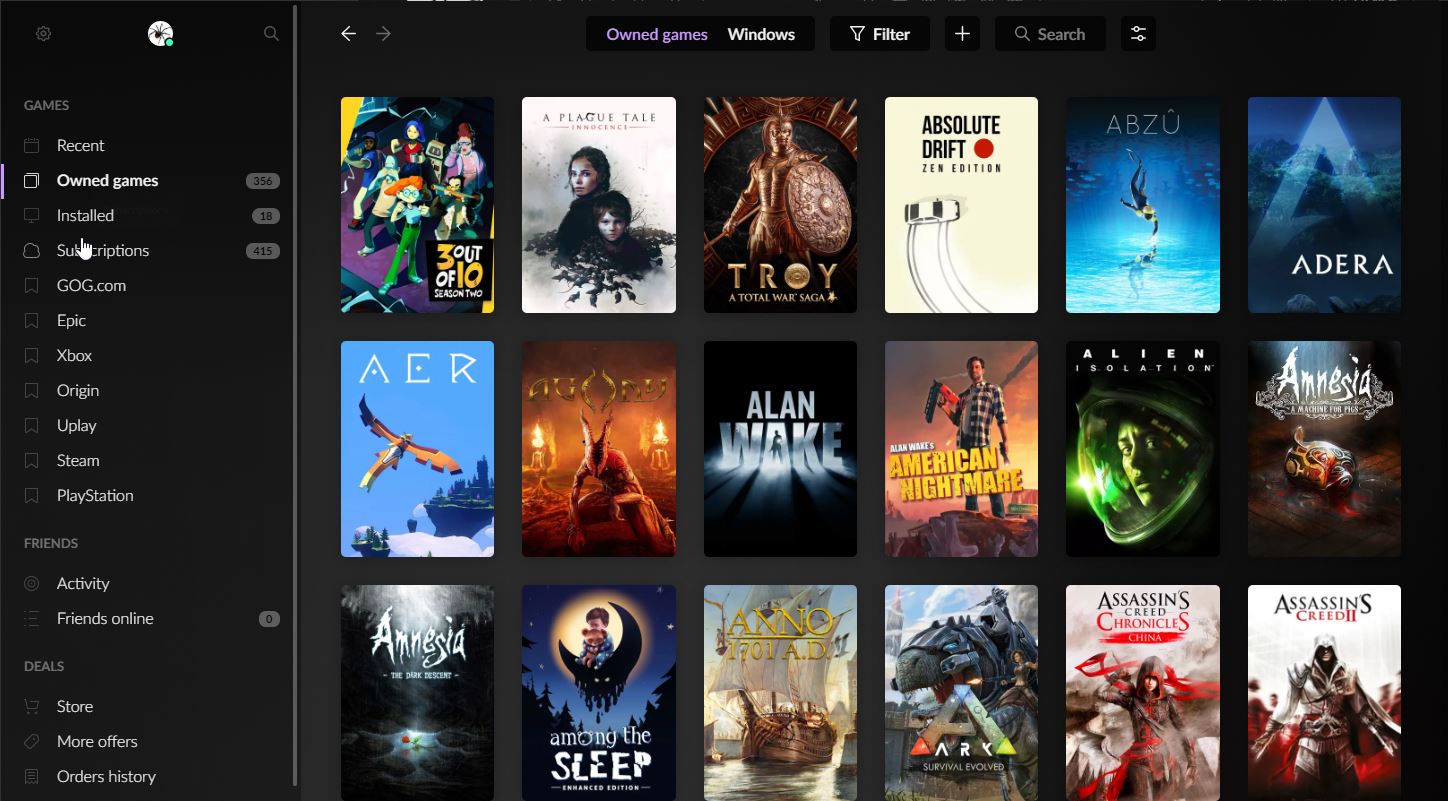Open Troy A Total War Saga cover

pyautogui.click(x=780, y=205)
